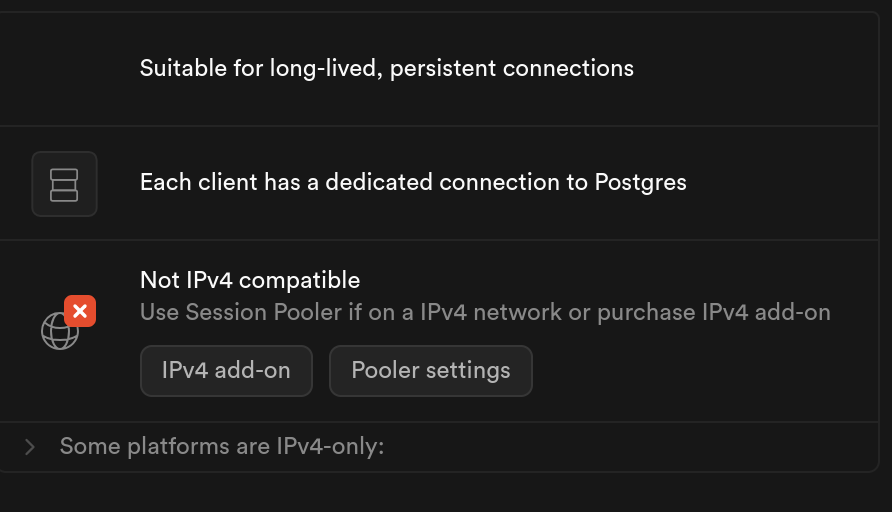Click the "IPv4-only:" word in collapsed section

(330, 446)
